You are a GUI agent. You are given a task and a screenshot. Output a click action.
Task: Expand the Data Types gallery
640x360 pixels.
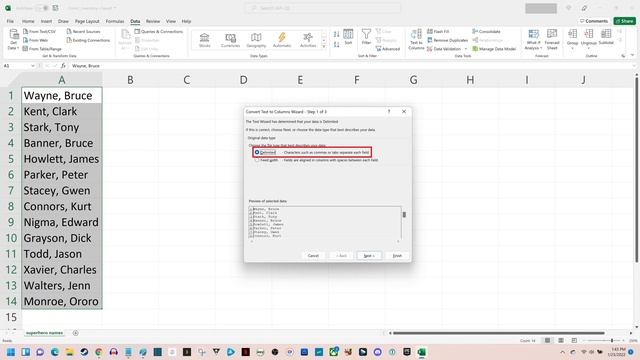[324, 47]
